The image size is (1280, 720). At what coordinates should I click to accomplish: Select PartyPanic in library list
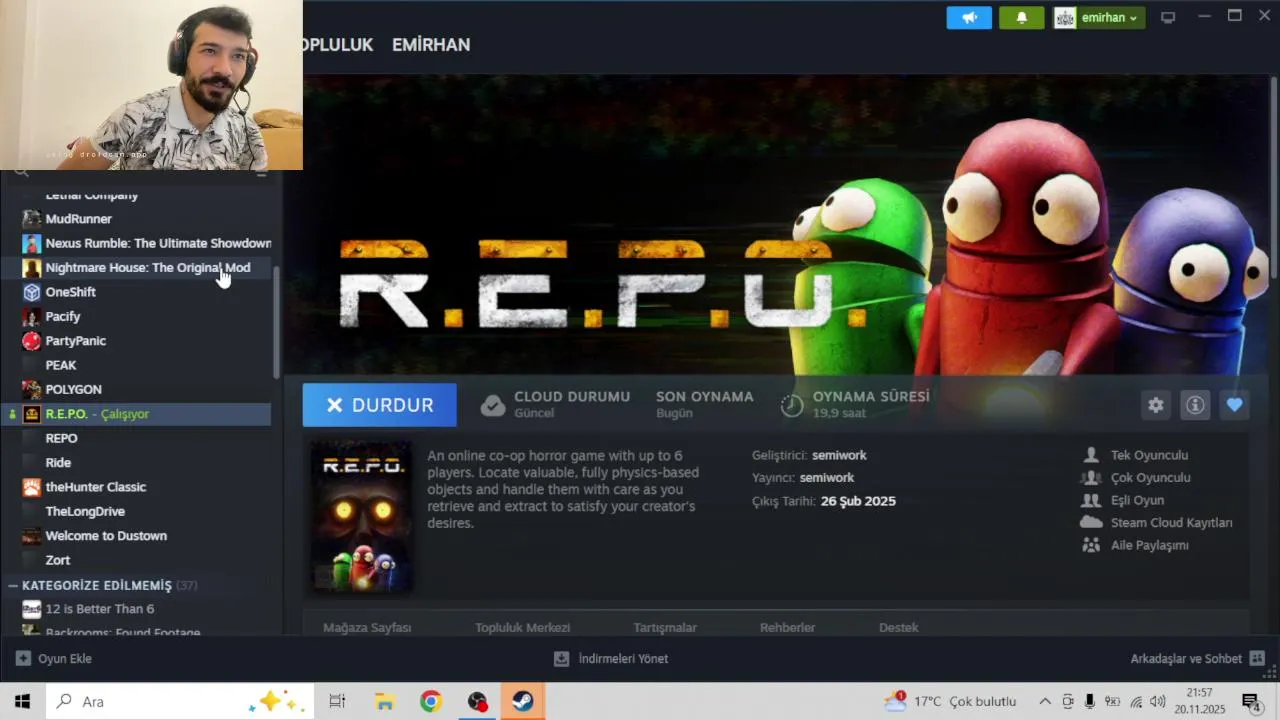click(x=137, y=341)
